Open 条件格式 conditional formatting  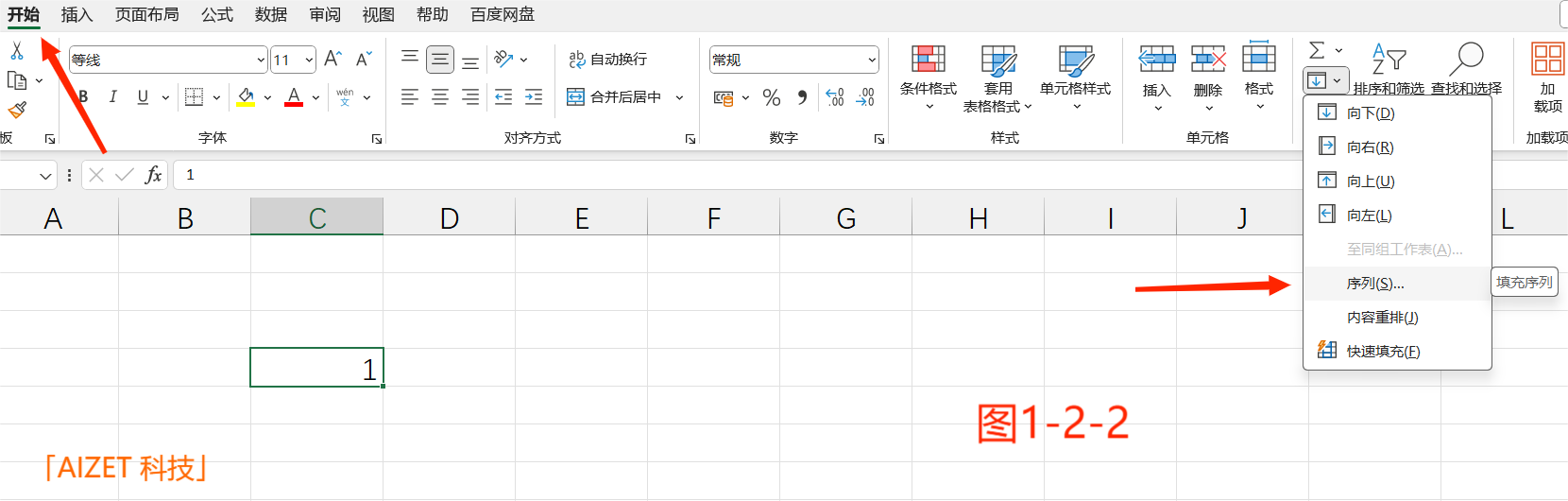(929, 78)
